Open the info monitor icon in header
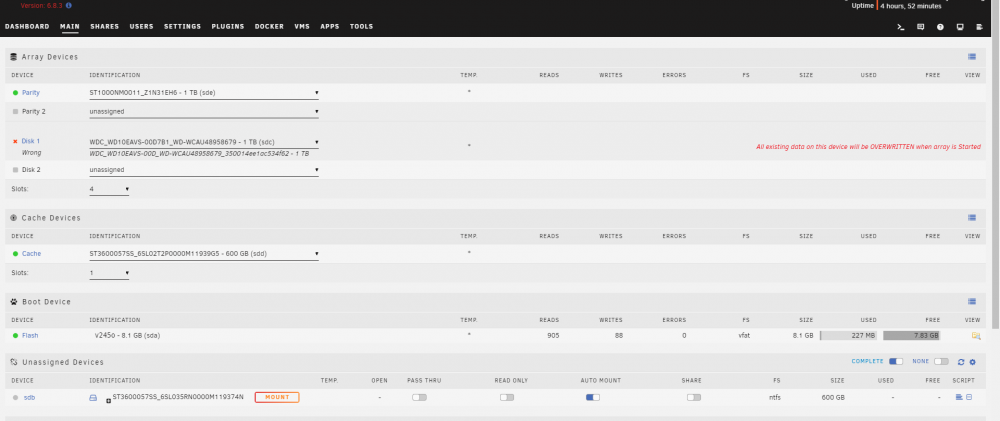 (x=960, y=27)
